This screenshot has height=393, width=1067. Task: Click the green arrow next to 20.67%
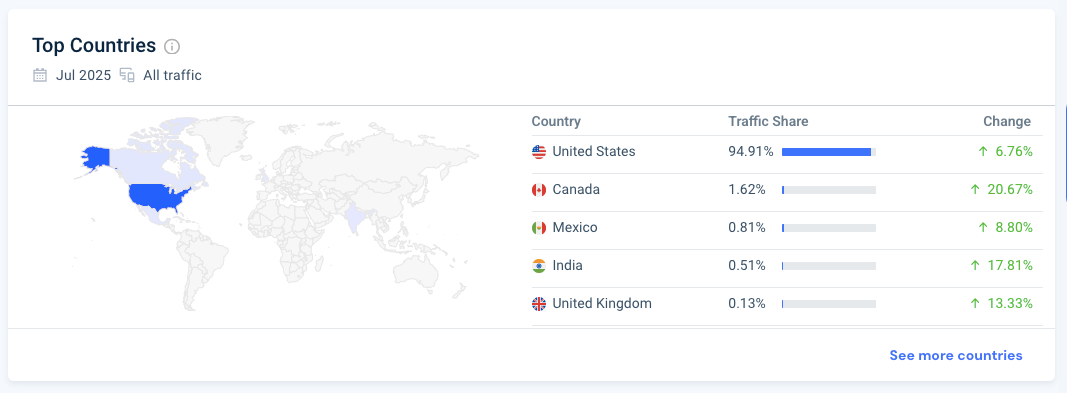click(x=975, y=190)
